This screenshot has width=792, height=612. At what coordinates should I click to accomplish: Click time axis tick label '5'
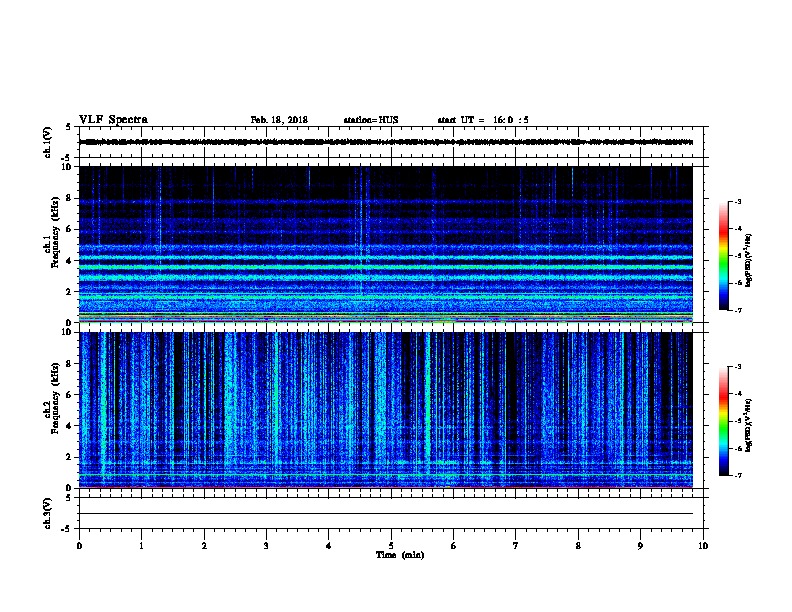[391, 545]
